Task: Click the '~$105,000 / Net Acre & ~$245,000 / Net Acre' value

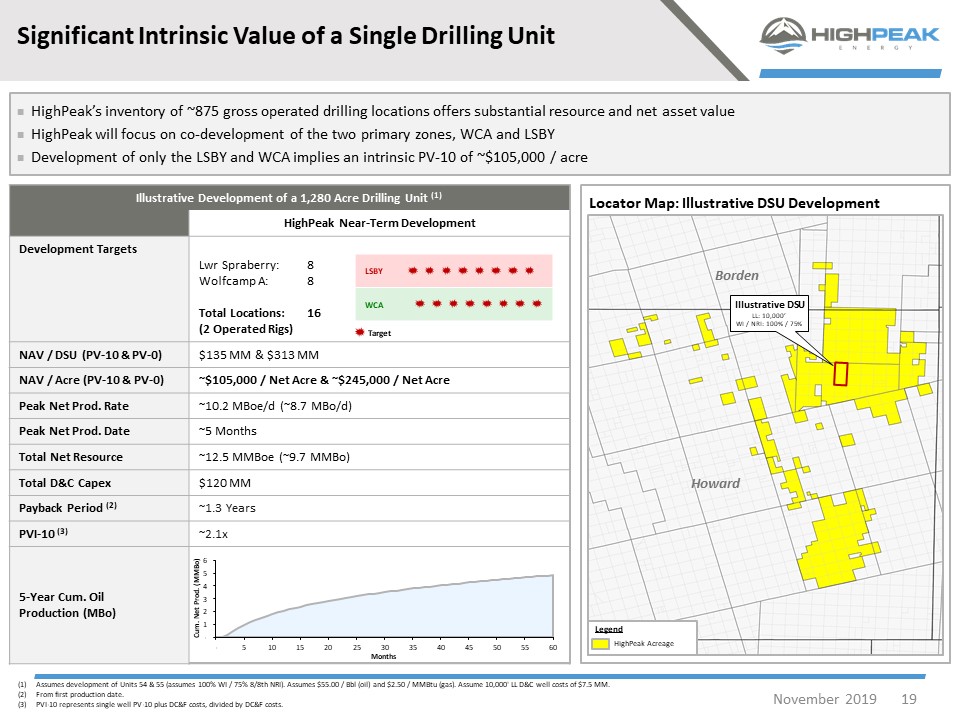Action: pos(324,380)
